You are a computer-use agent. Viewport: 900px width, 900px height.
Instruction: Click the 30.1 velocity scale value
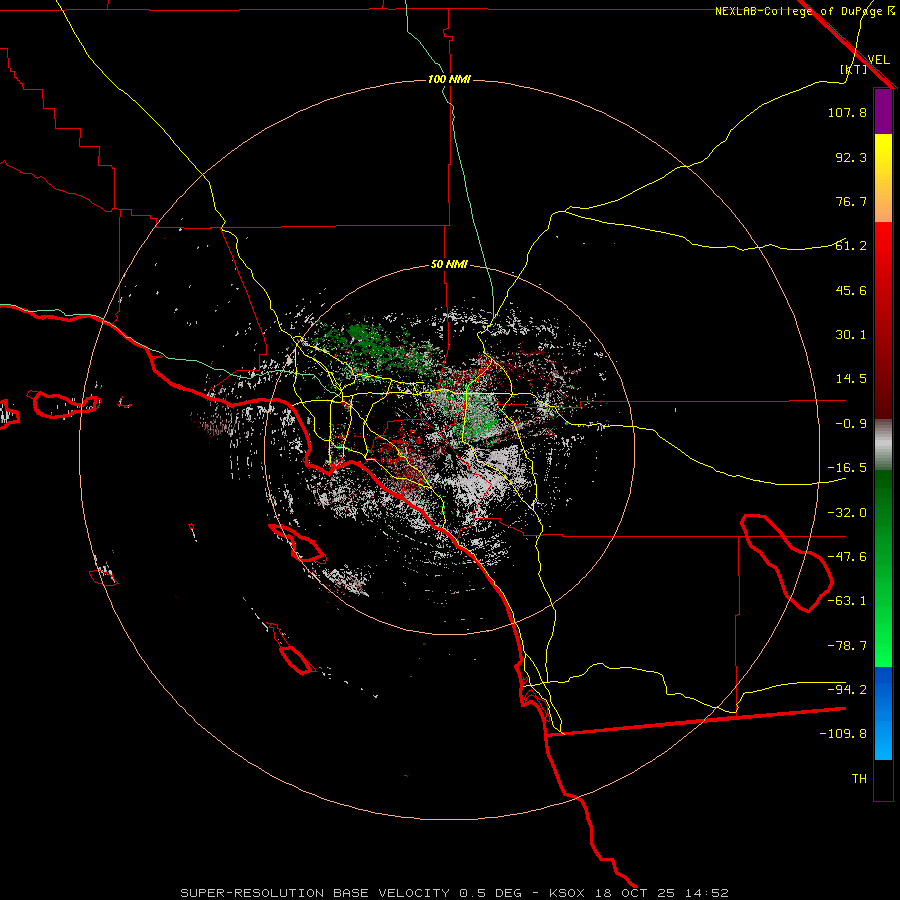coord(851,335)
